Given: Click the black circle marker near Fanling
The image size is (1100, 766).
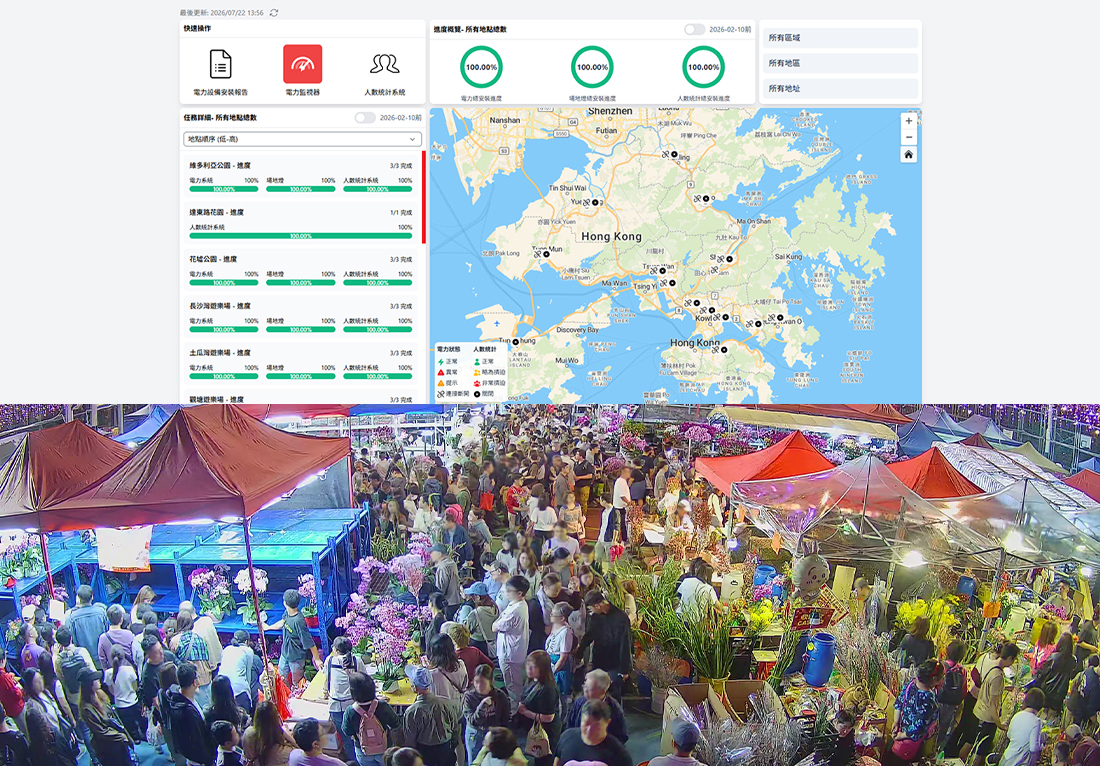Looking at the screenshot, I should (674, 154).
